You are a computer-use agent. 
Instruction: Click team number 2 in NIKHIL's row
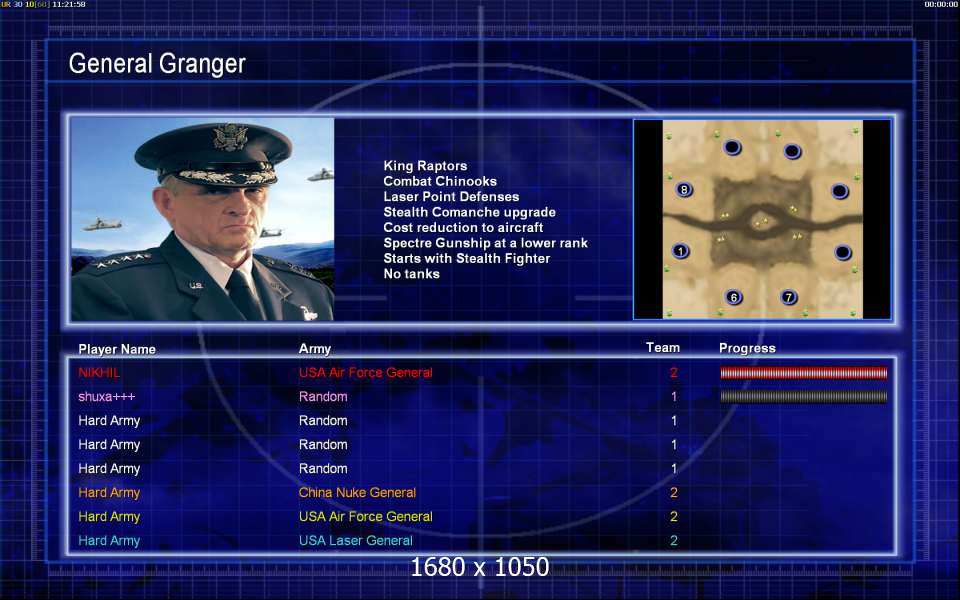coord(673,372)
